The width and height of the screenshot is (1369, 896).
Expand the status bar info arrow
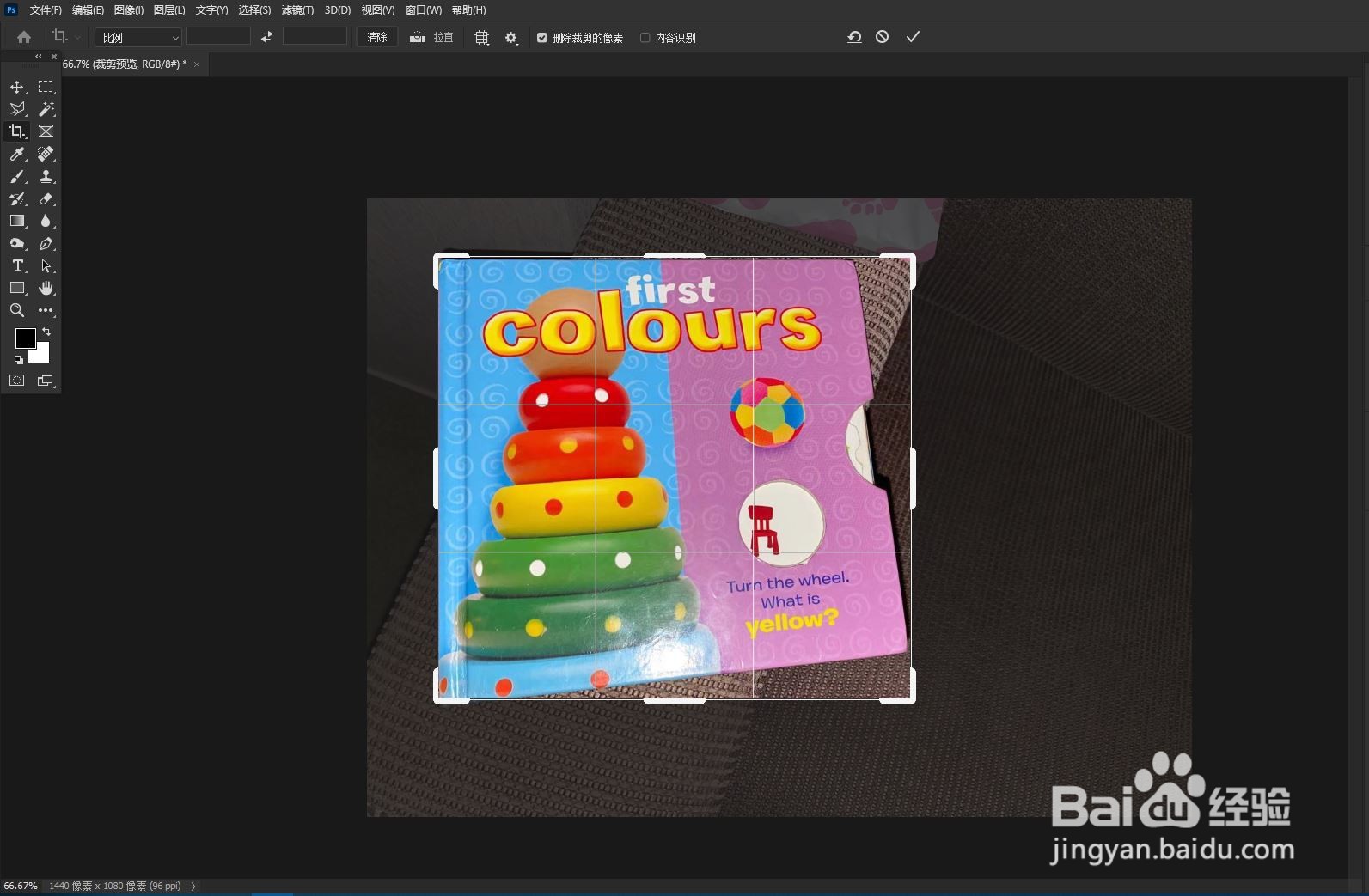point(193,886)
